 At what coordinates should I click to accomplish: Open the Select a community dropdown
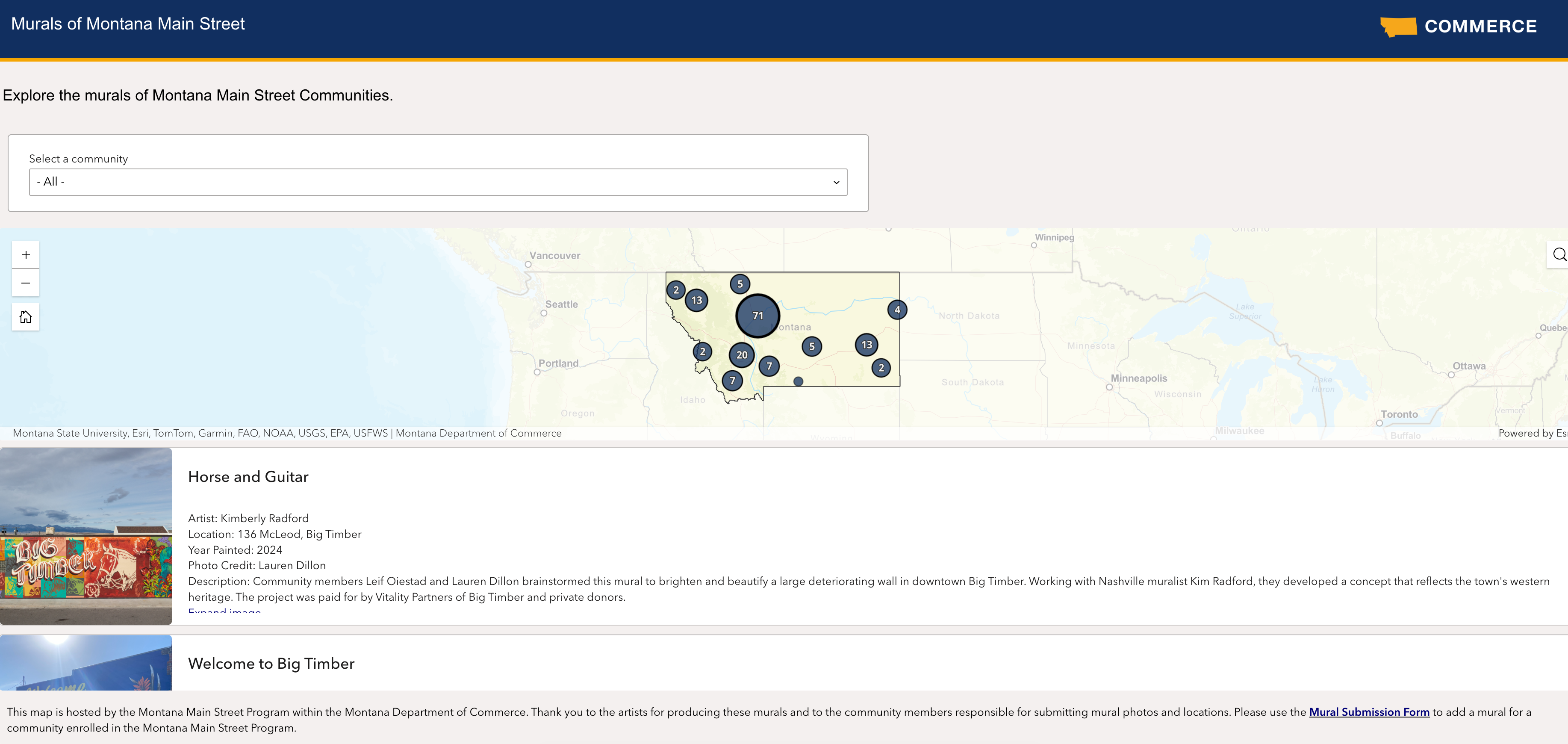438,182
